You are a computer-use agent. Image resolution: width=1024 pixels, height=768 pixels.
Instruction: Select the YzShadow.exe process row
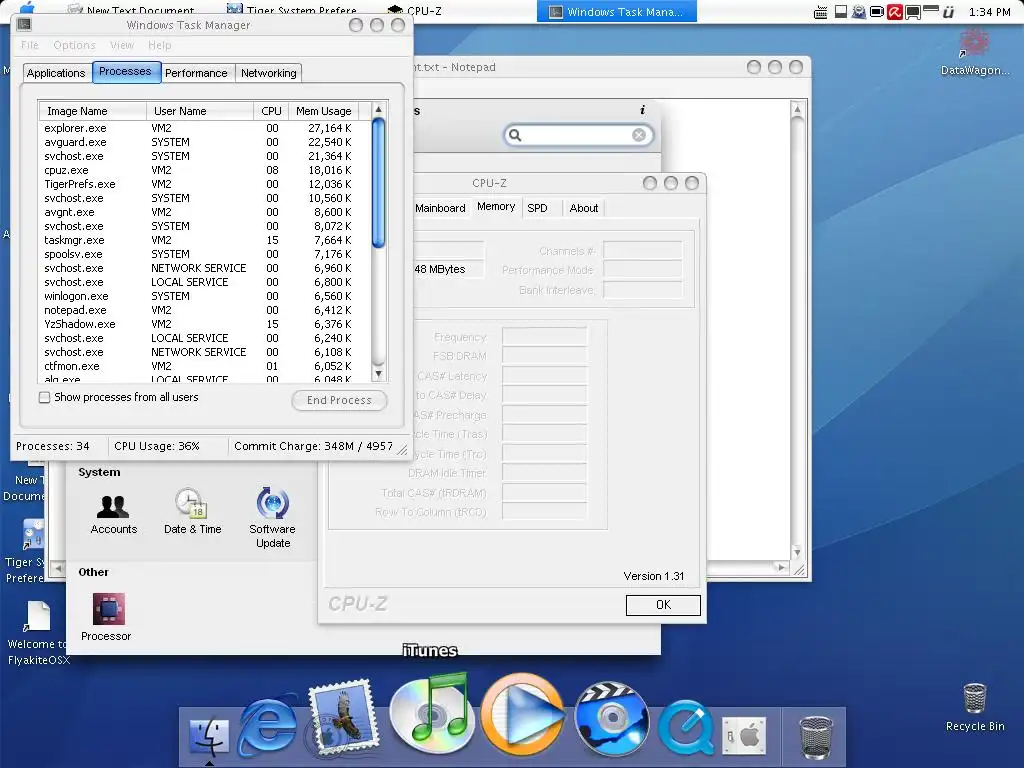pyautogui.click(x=204, y=324)
